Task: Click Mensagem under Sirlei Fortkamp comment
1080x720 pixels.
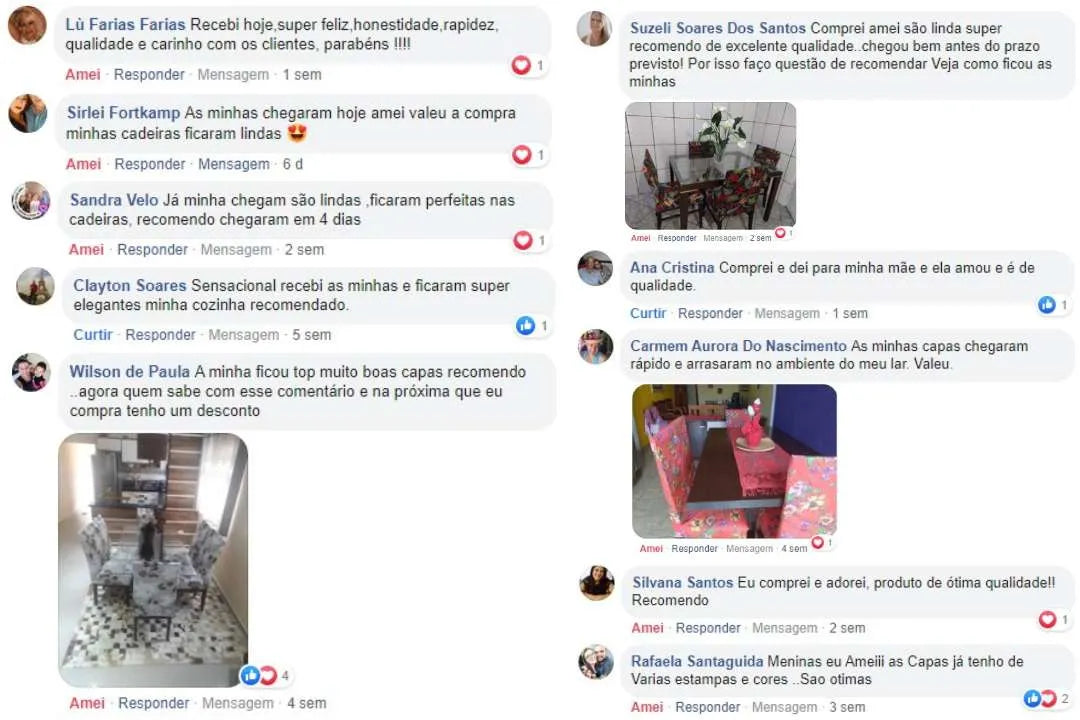Action: (234, 164)
